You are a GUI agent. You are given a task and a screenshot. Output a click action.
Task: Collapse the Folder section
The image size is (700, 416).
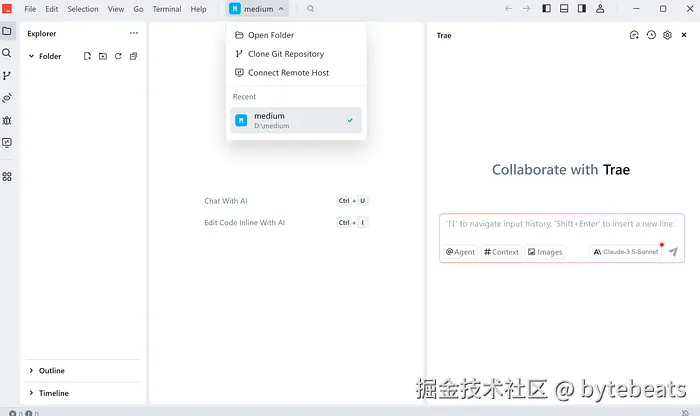(45, 56)
